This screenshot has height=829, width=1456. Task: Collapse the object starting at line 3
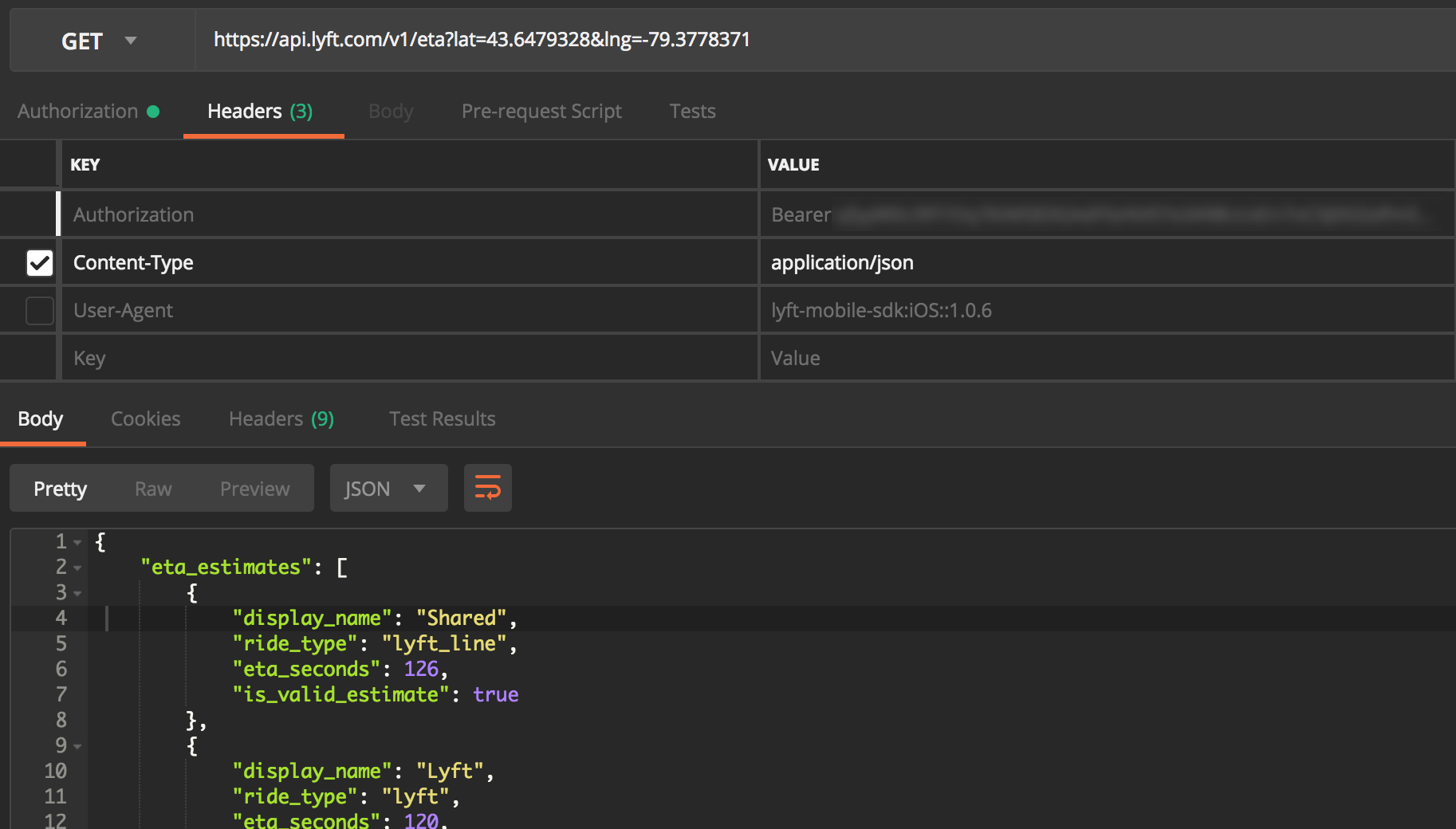(x=77, y=593)
